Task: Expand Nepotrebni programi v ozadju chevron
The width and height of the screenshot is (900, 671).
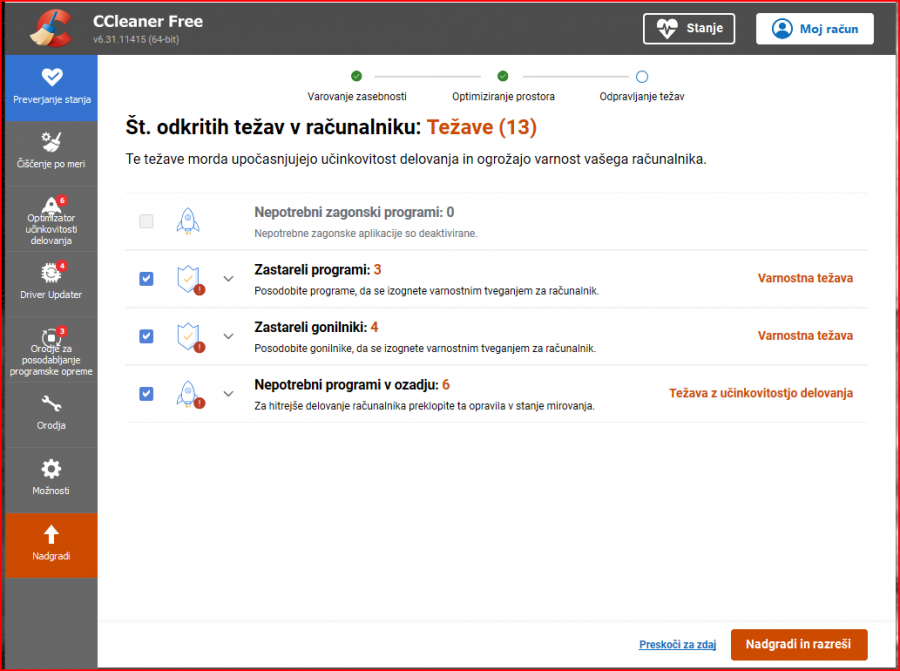Action: (x=228, y=393)
